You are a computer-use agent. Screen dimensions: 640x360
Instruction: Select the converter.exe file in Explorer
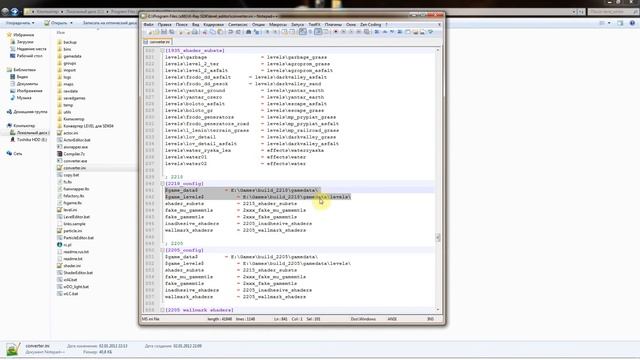(75, 161)
